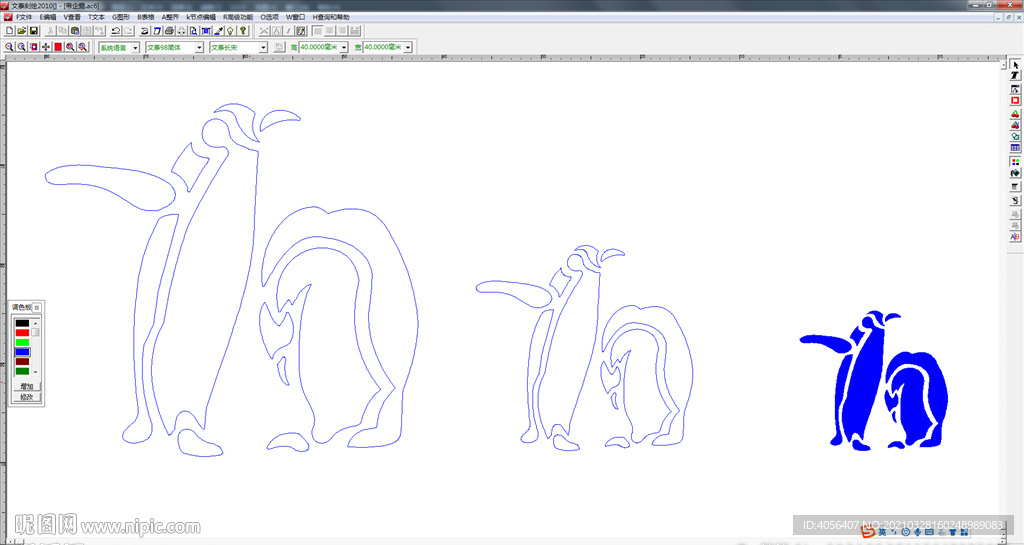This screenshot has height=545, width=1024.
Task: Open the R高级功能 menu
Action: [238, 17]
